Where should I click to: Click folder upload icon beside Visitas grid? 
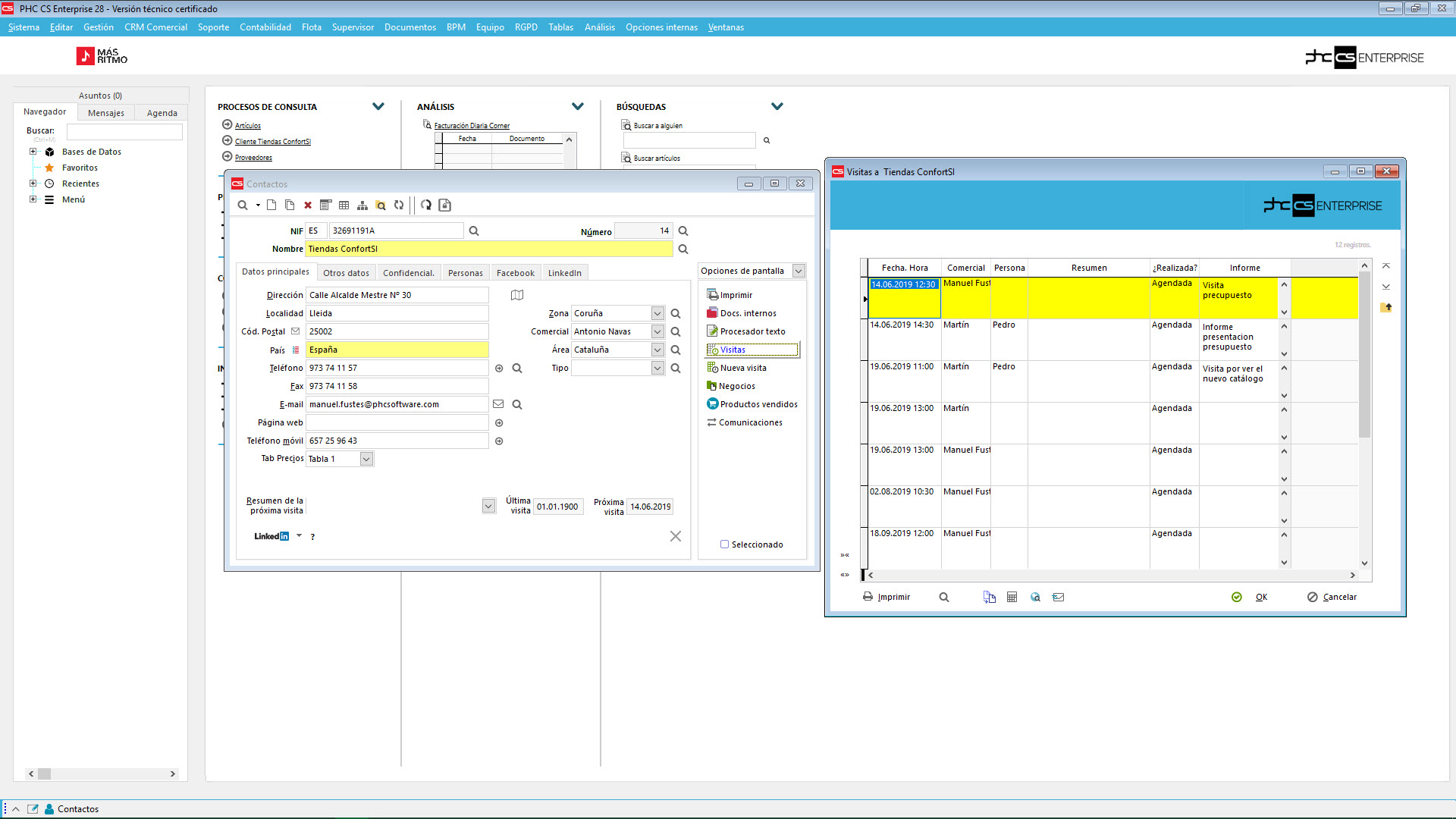(x=1386, y=307)
